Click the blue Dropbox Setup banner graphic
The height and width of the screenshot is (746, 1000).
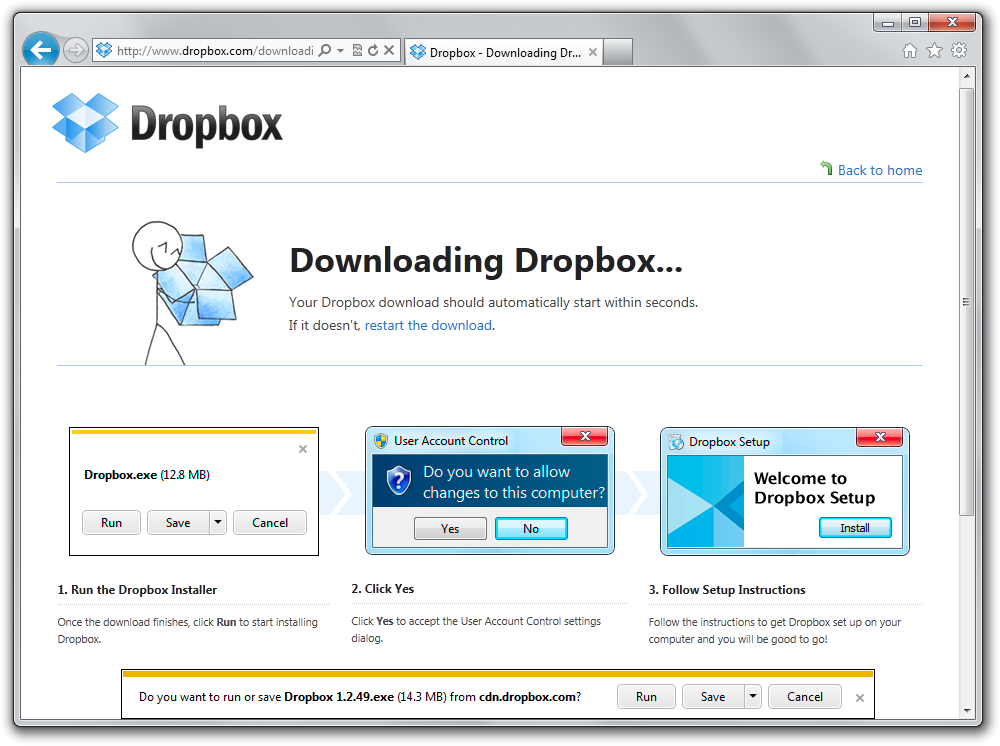(705, 501)
